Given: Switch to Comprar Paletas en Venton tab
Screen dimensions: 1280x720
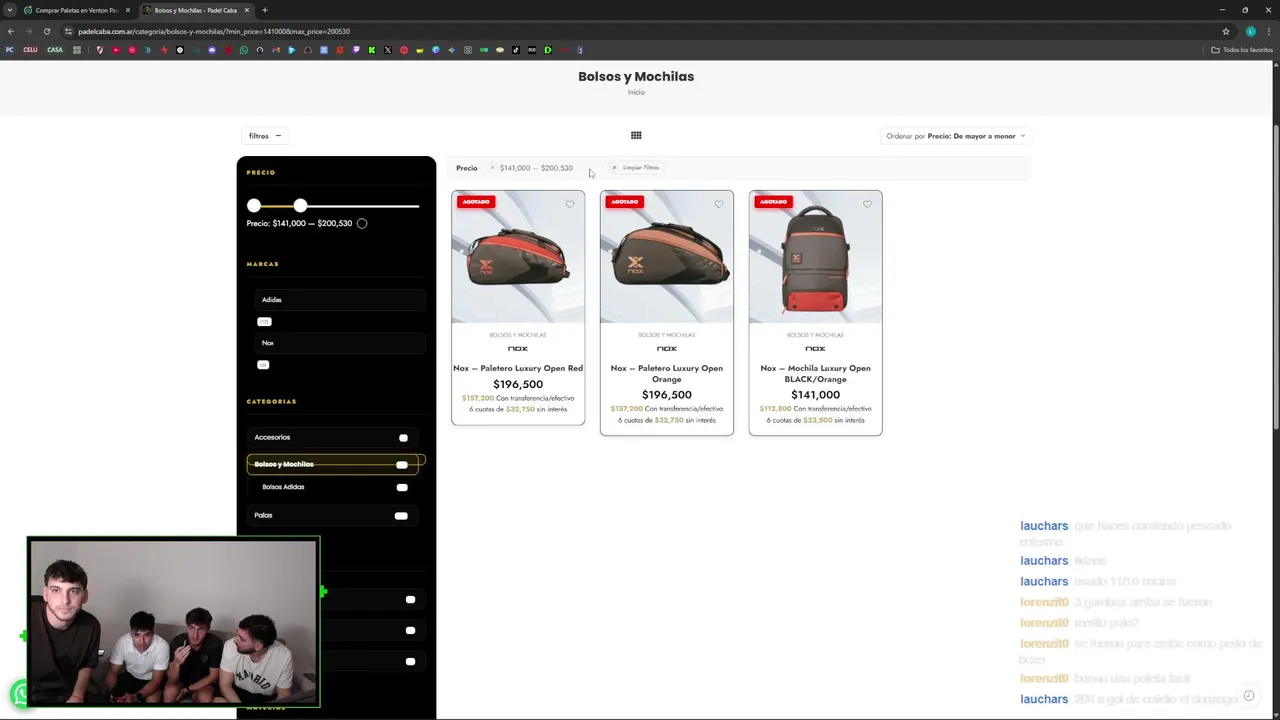Looking at the screenshot, I should pyautogui.click(x=77, y=10).
